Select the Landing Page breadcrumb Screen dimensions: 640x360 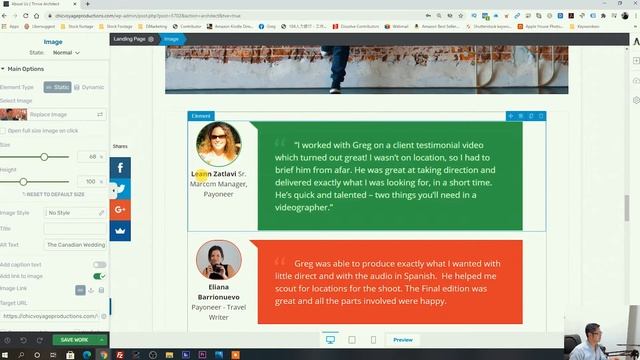click(x=129, y=39)
